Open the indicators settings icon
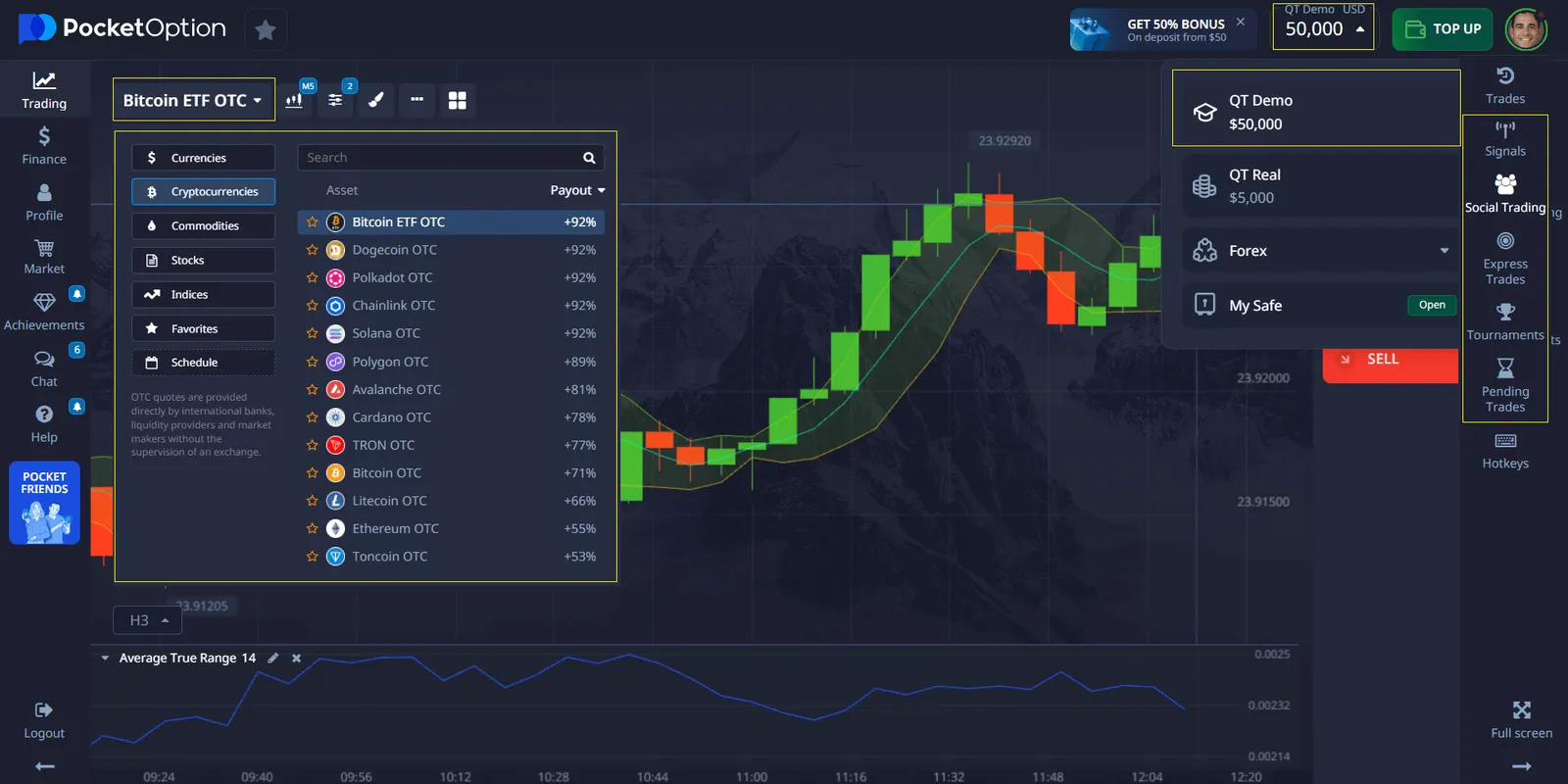Viewport: 1568px width, 784px height. 335,100
